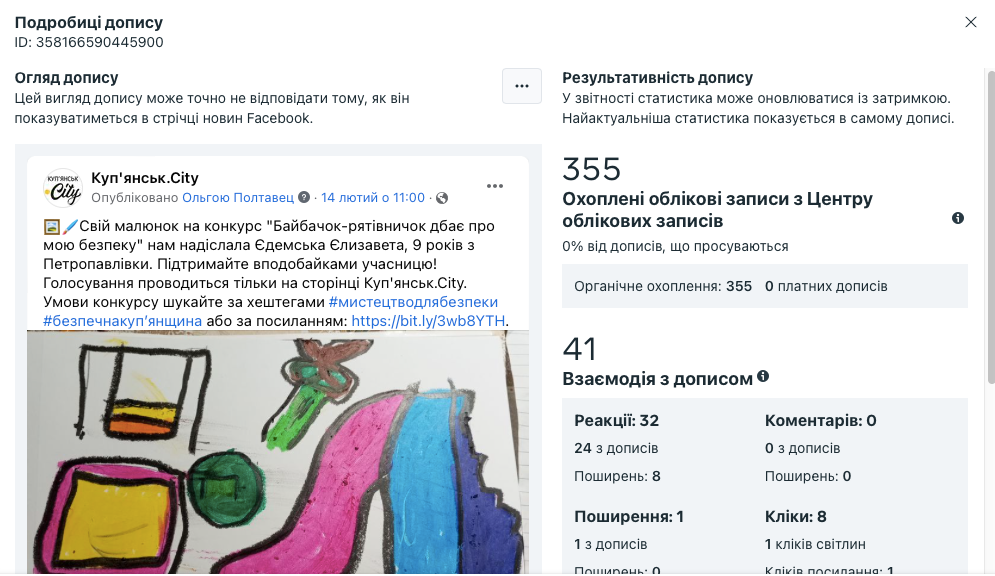Open the bit.ly/3wb8YTH link
Viewport: 995px width, 576px height.
[428, 321]
